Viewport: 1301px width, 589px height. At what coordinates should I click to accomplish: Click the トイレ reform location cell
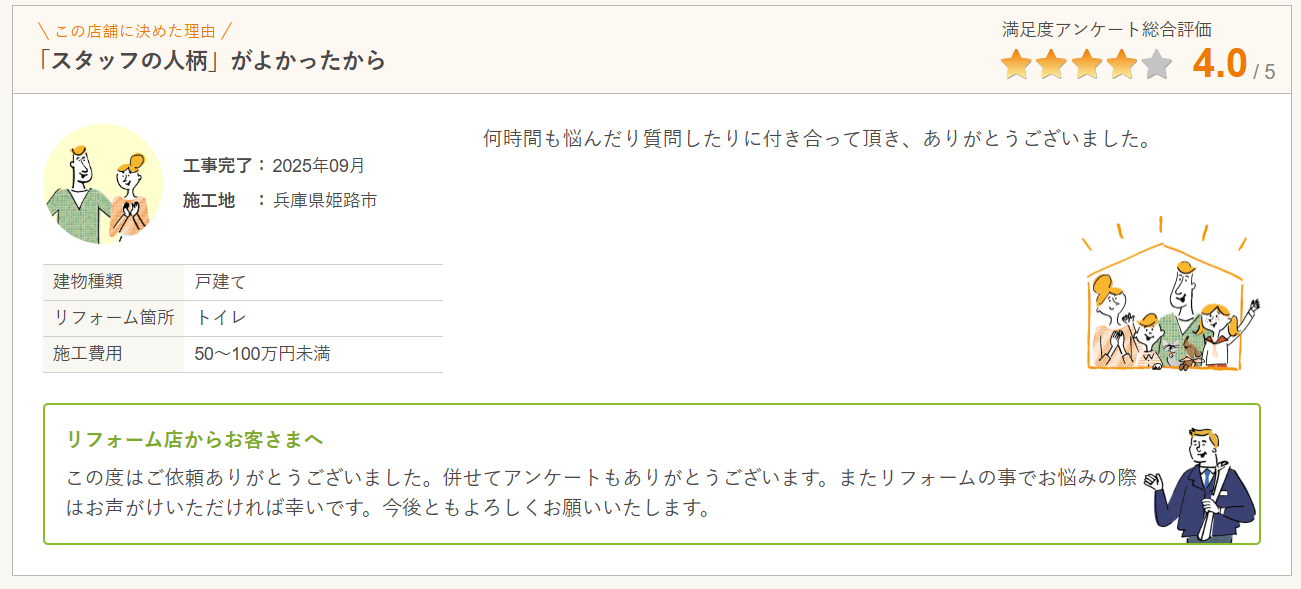pyautogui.click(x=221, y=318)
